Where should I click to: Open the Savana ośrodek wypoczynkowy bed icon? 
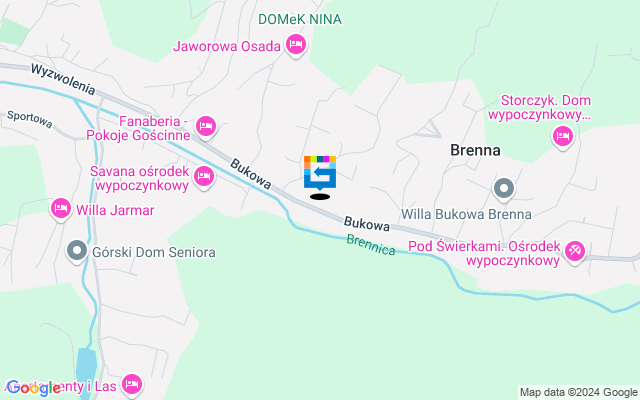coord(204,177)
